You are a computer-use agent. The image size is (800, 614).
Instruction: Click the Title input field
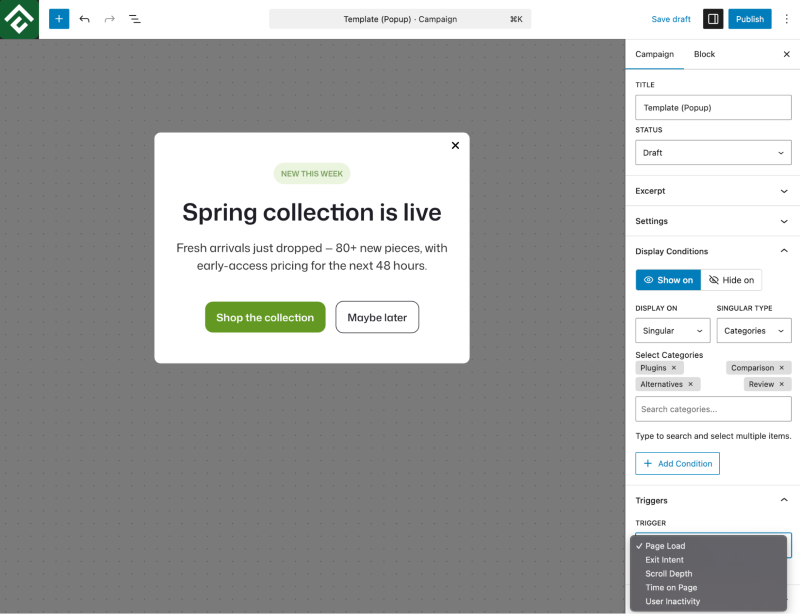713,108
